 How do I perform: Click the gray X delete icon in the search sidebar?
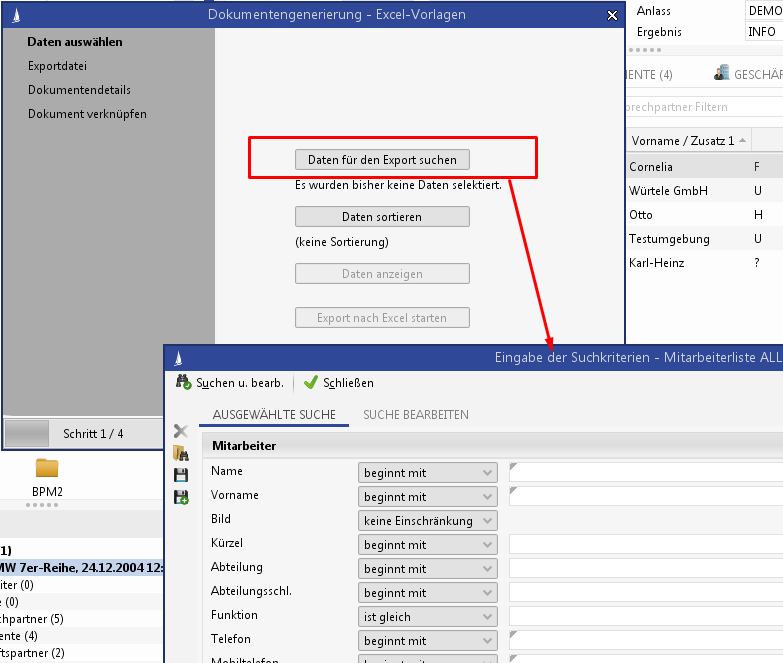pos(181,431)
